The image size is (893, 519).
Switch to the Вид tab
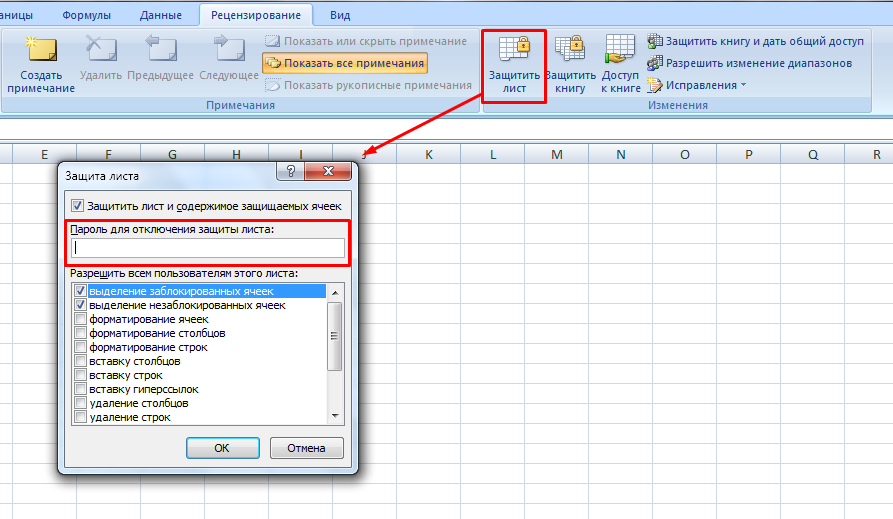(340, 15)
